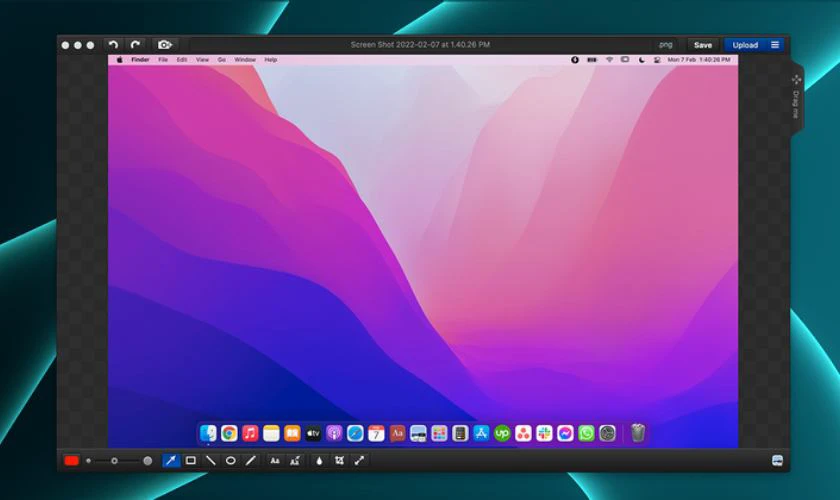This screenshot has width=840, height=500.
Task: Click WhatsApp icon in the dock
Action: click(x=586, y=433)
